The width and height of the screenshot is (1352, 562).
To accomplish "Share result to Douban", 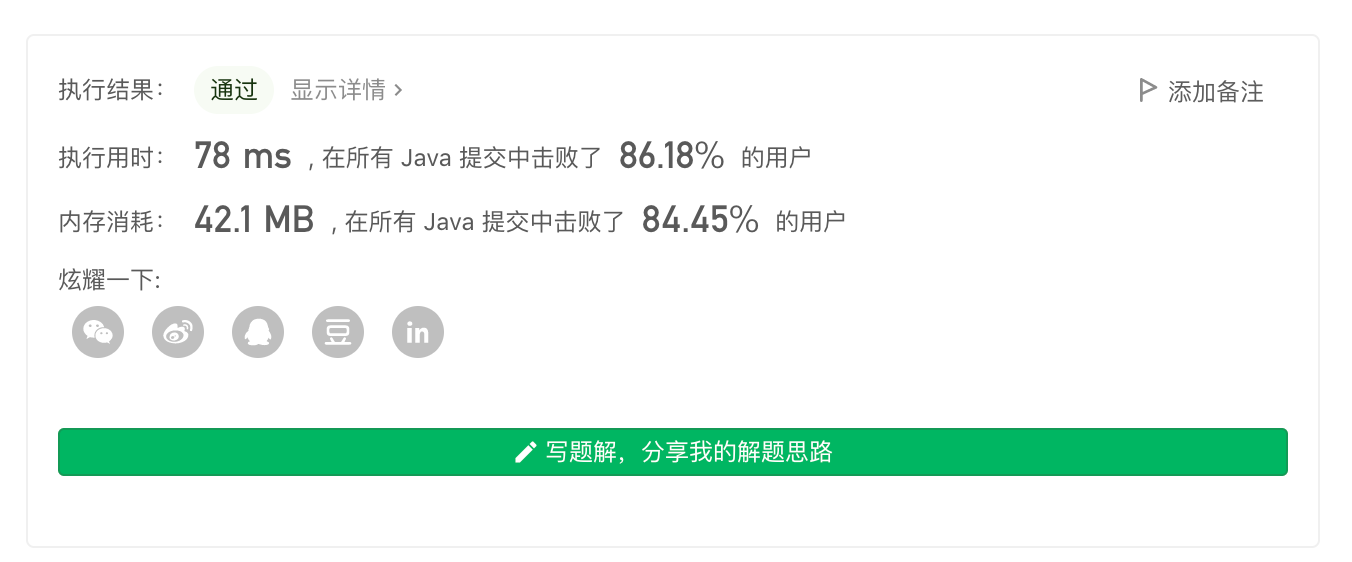I will click(x=338, y=332).
